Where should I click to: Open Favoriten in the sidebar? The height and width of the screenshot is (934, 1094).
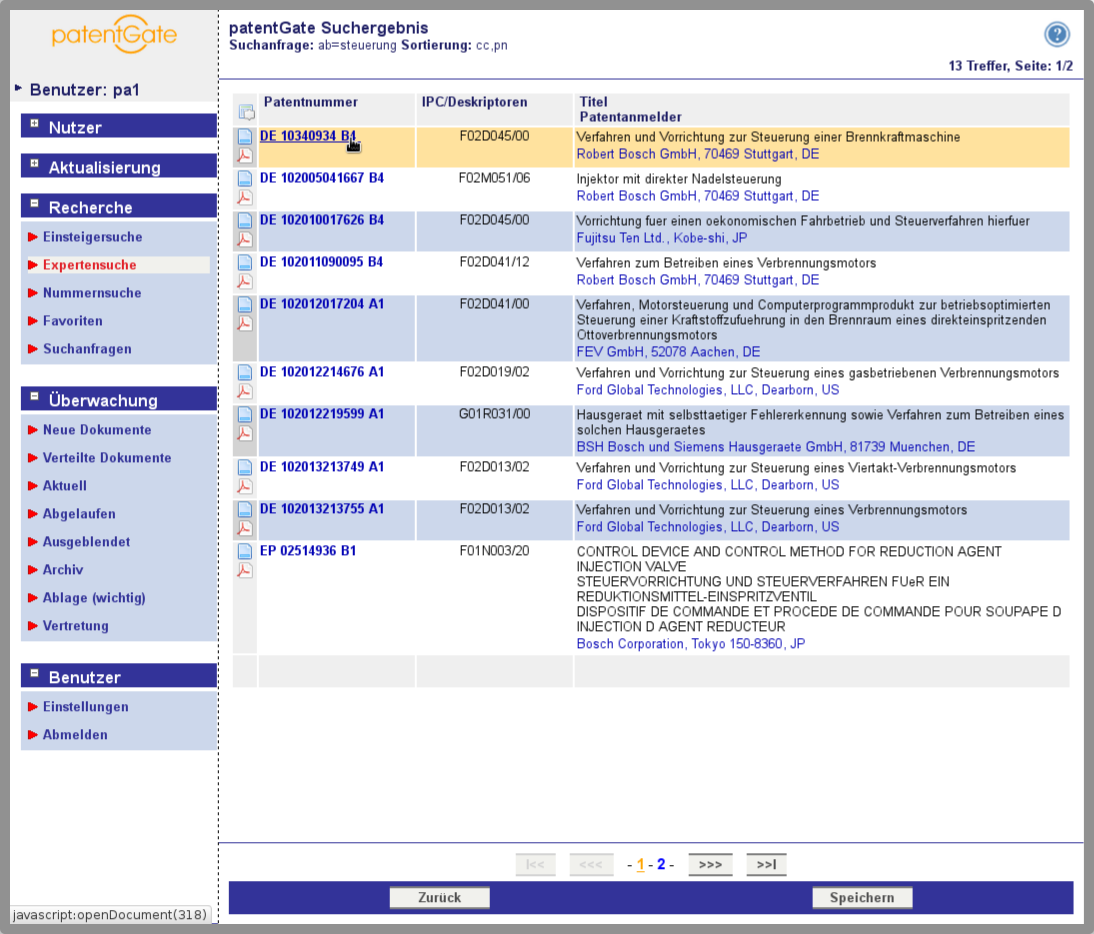[x=73, y=321]
